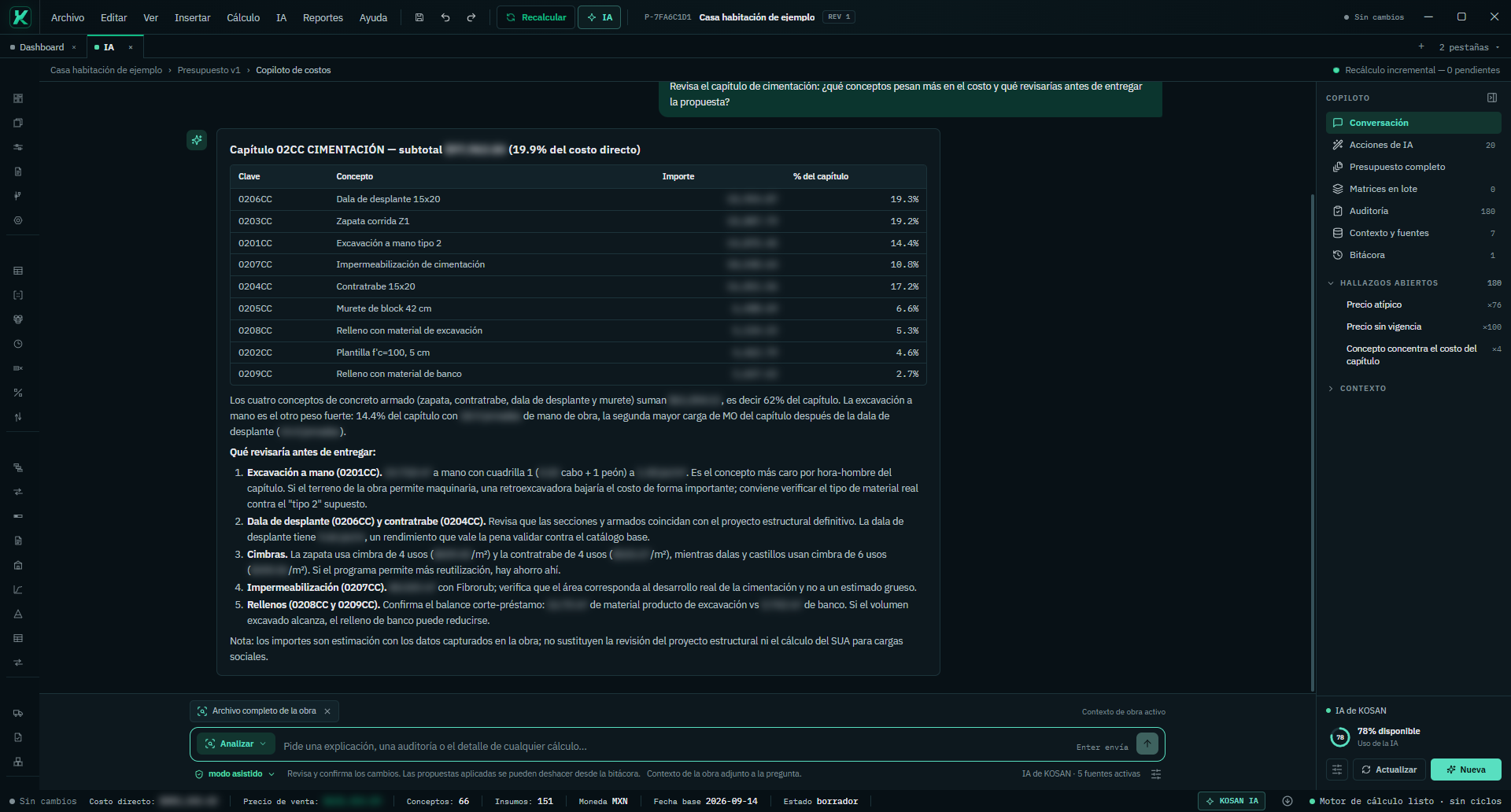Switch to the Dashboard tab
Image resolution: width=1511 pixels, height=812 pixels.
42,47
